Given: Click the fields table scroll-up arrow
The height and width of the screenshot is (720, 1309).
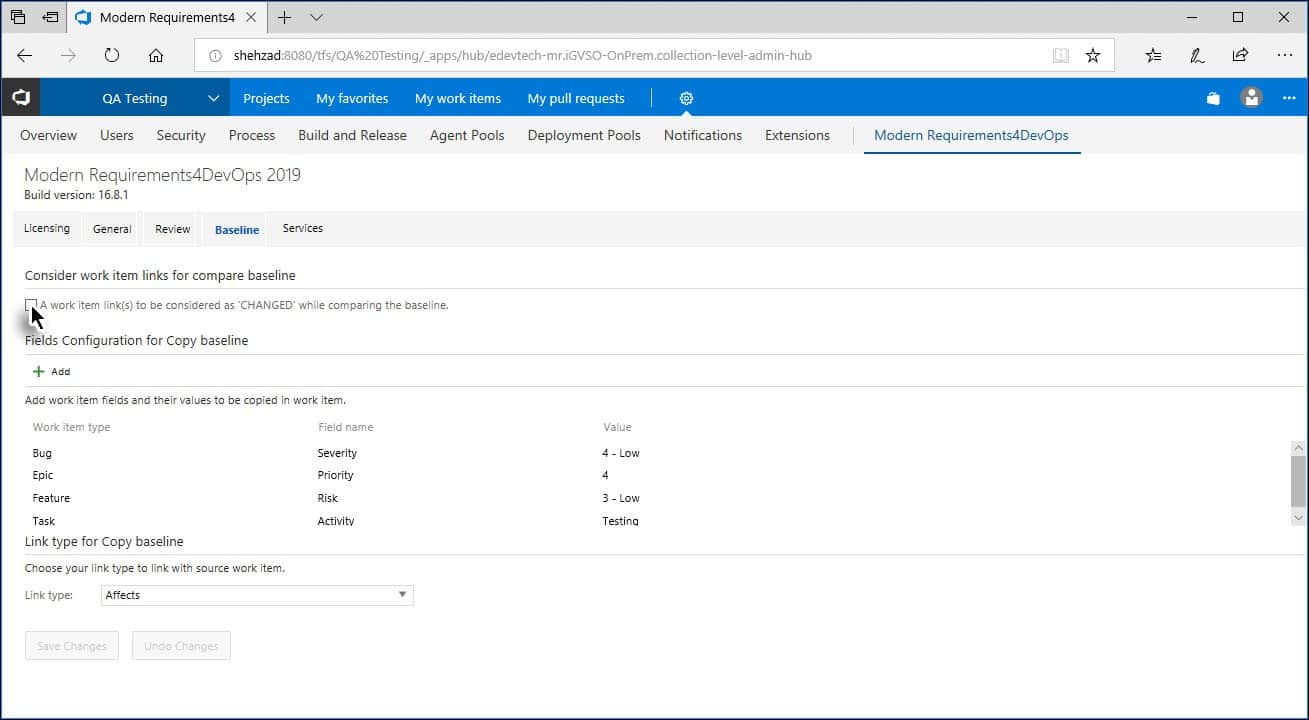Looking at the screenshot, I should 1298,448.
